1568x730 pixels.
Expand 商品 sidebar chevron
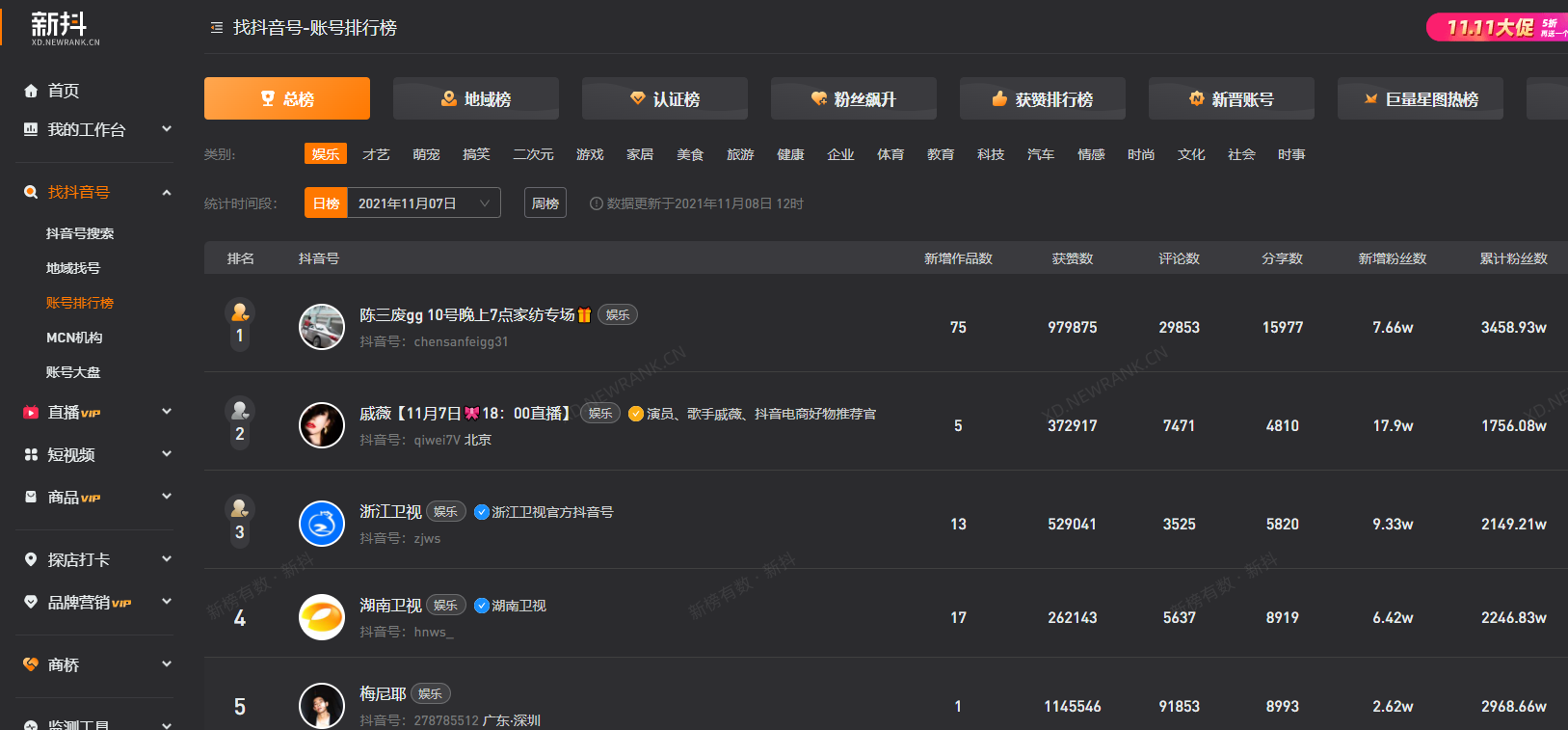click(167, 496)
